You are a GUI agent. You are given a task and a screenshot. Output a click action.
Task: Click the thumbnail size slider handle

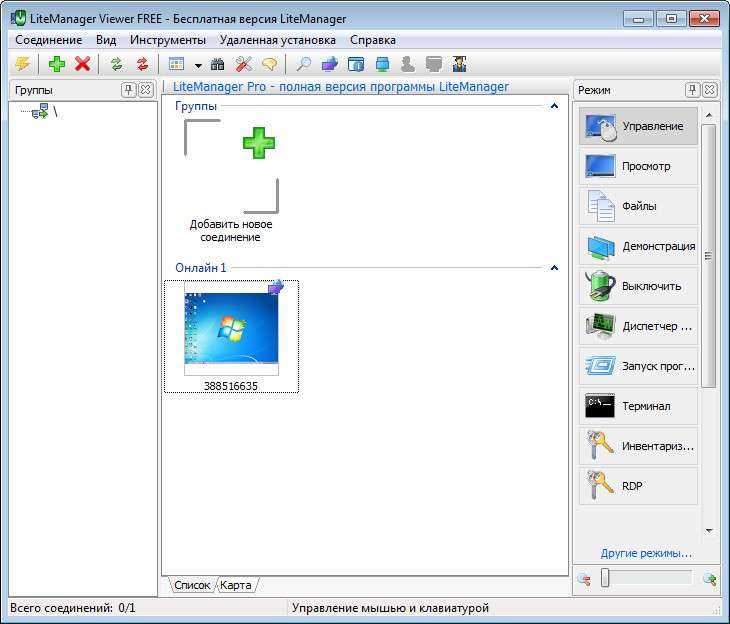click(605, 578)
